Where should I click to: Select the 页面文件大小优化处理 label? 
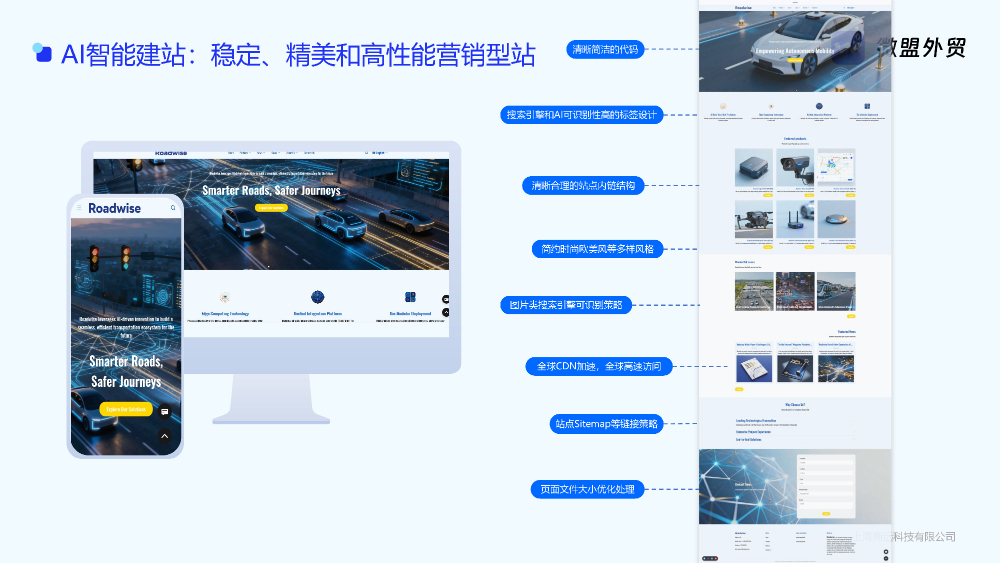tap(587, 489)
